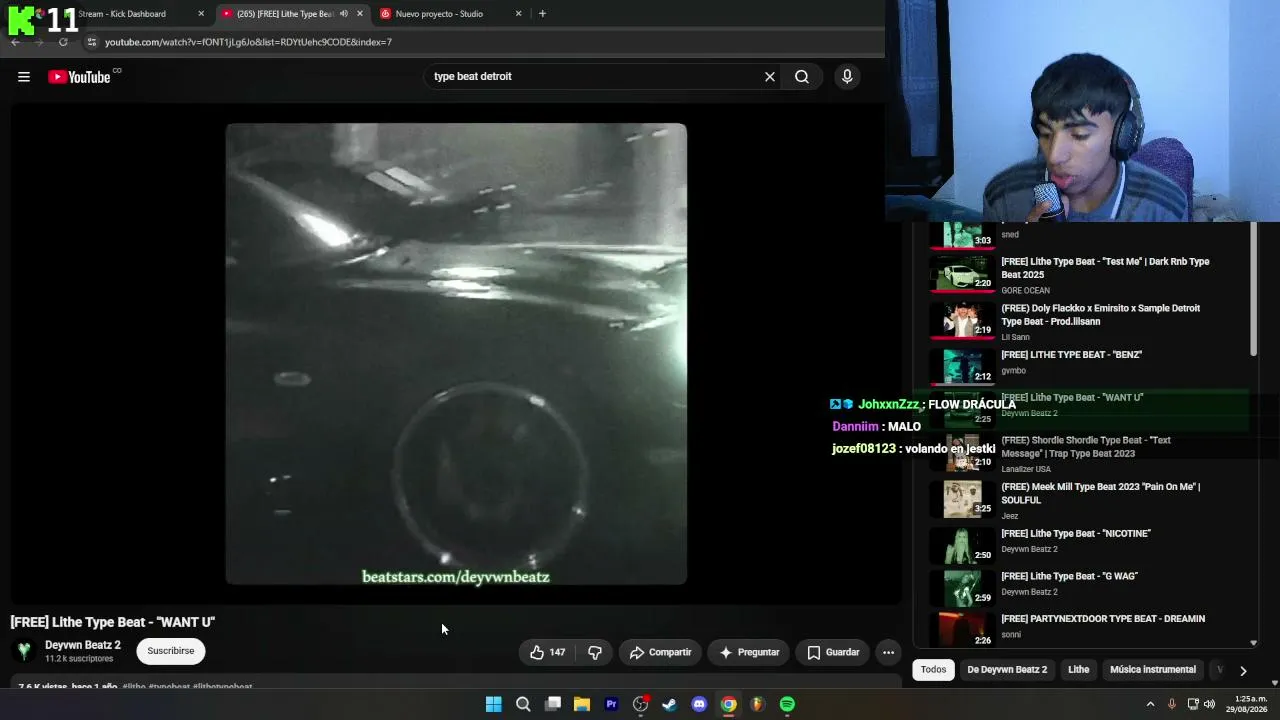This screenshot has width=1280, height=720.
Task: Open Spotify from the taskbar
Action: pyautogui.click(x=787, y=704)
